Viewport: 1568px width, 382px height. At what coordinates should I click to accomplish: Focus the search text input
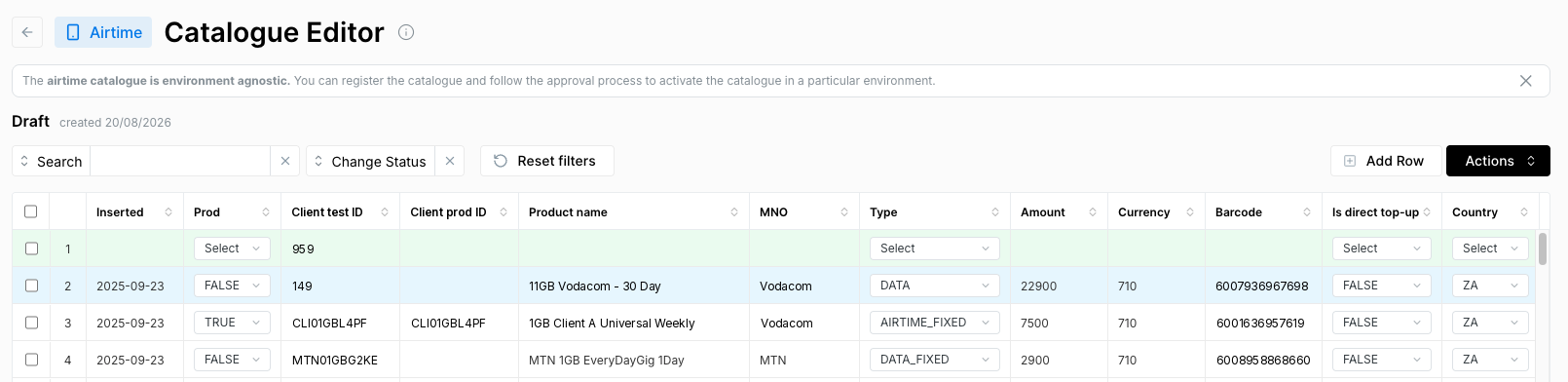coord(180,161)
